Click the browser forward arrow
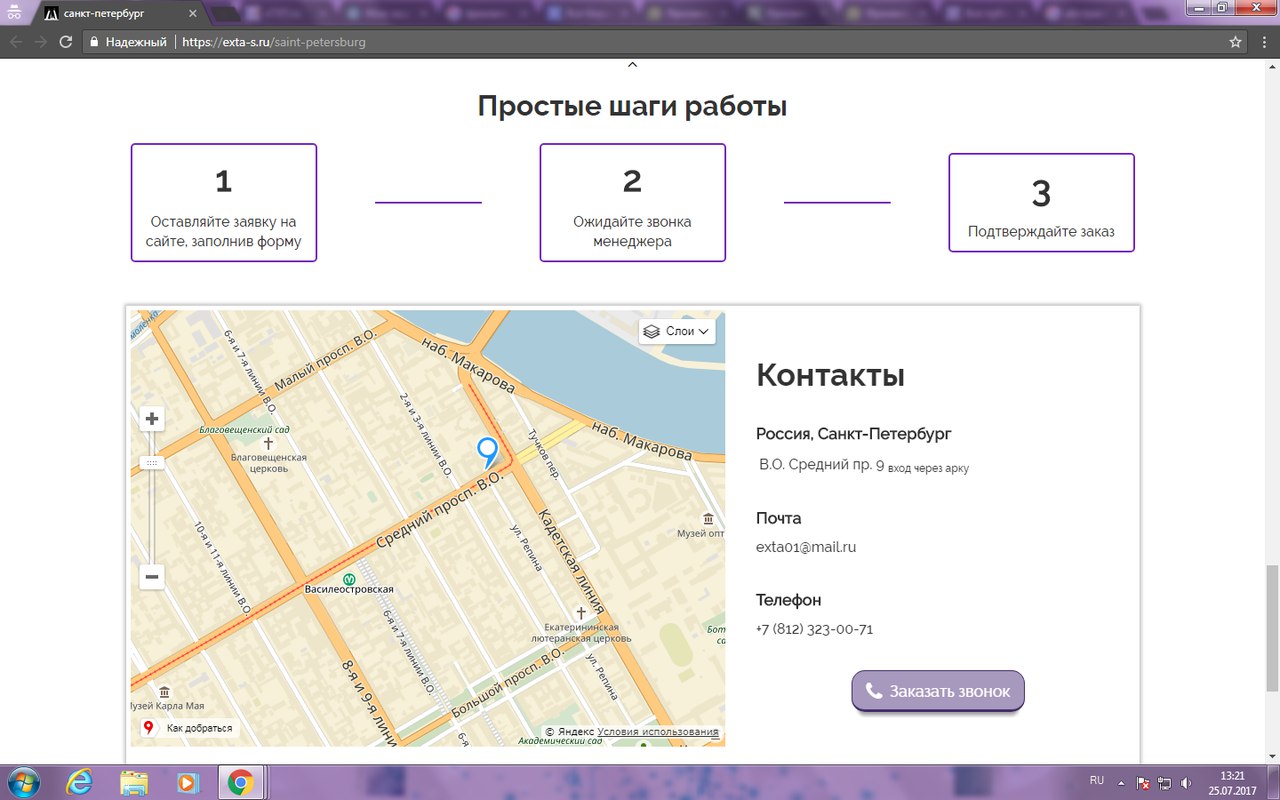1280x800 pixels. click(41, 42)
